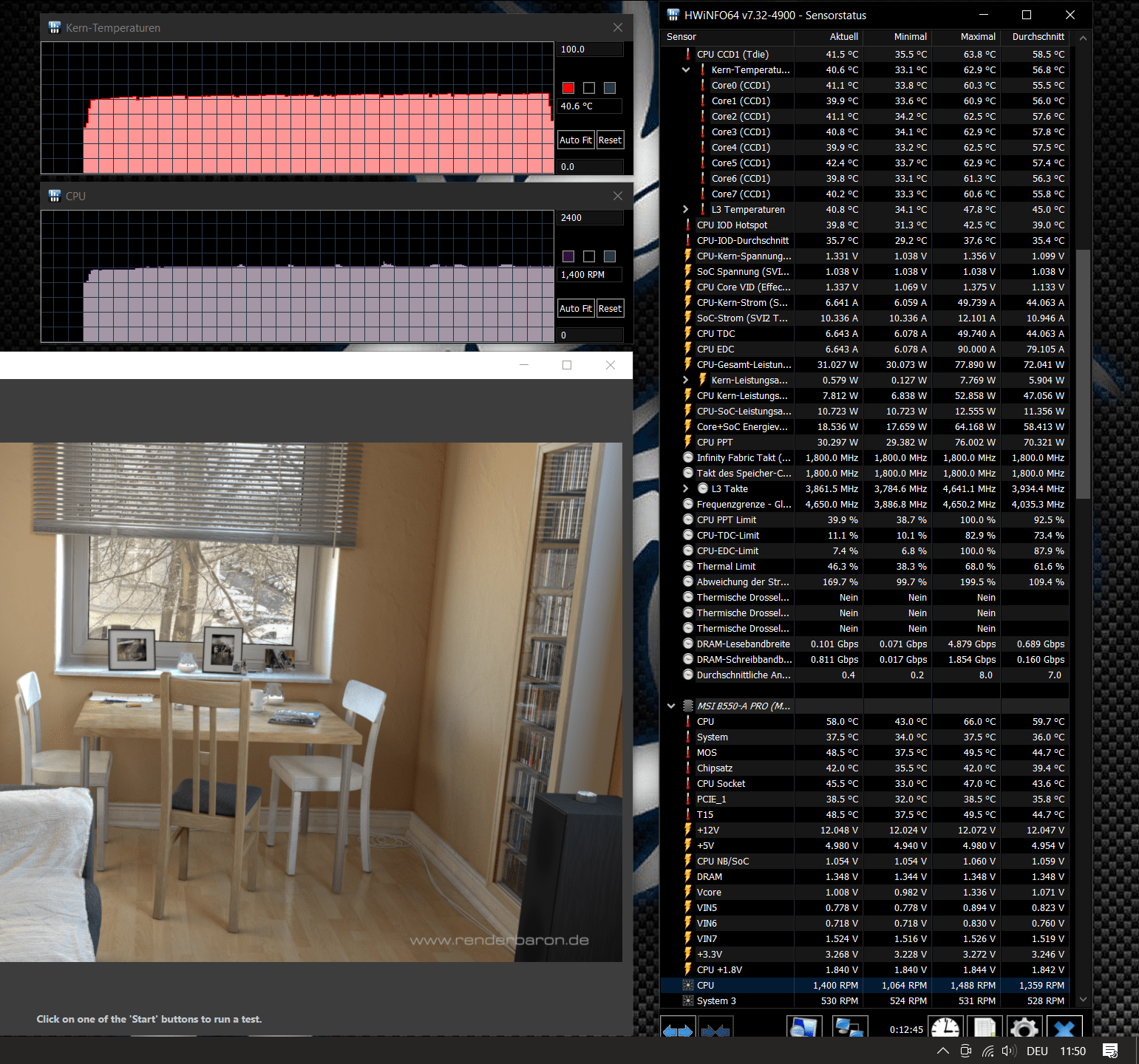Click taskbar Wi-Fi network icon
Image resolution: width=1139 pixels, height=1064 pixels.
coord(987,1051)
